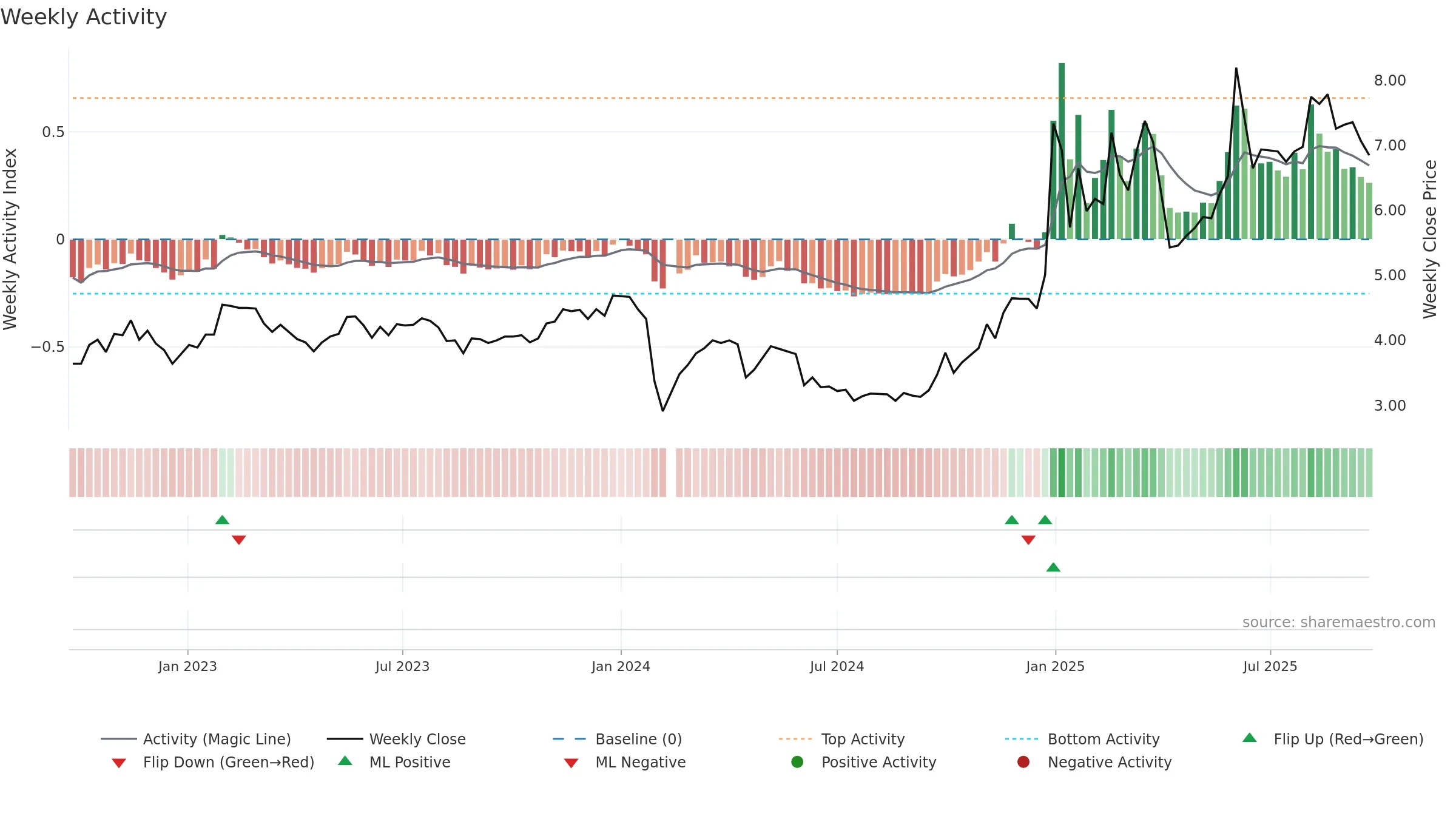Screen dimensions: 1456x819
Task: Click the Positive Activity green dot icon
Action: [x=797, y=762]
